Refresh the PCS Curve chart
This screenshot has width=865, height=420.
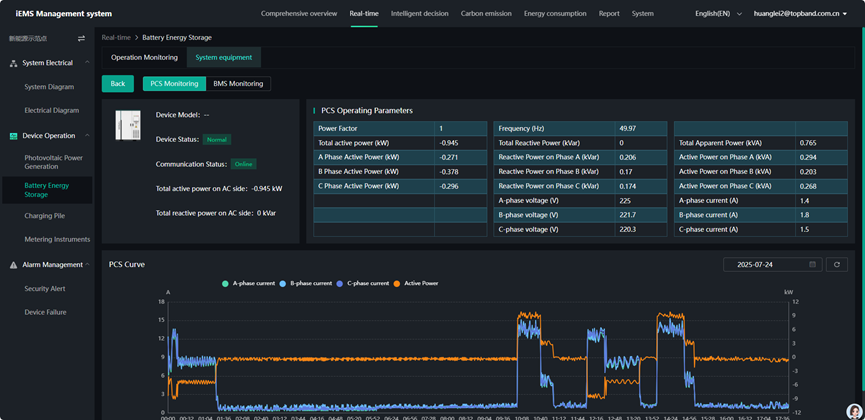[837, 265]
